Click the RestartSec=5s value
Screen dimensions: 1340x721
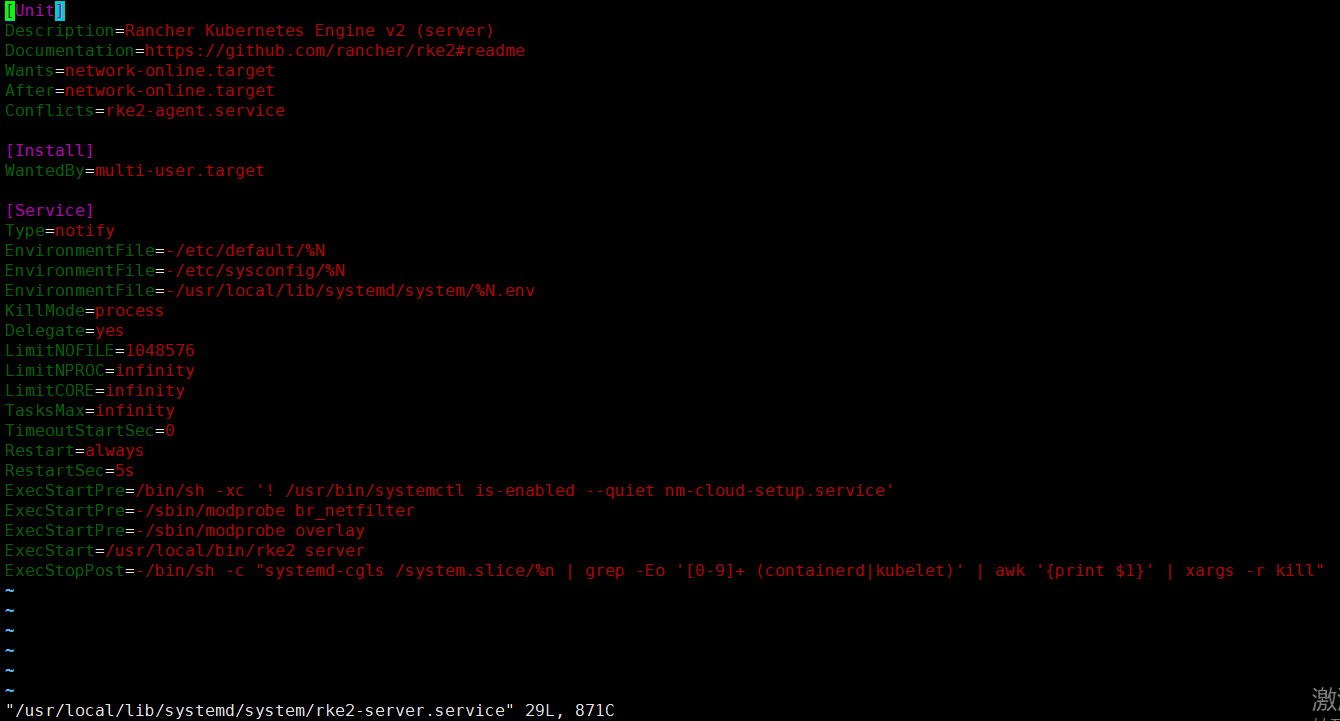click(124, 471)
